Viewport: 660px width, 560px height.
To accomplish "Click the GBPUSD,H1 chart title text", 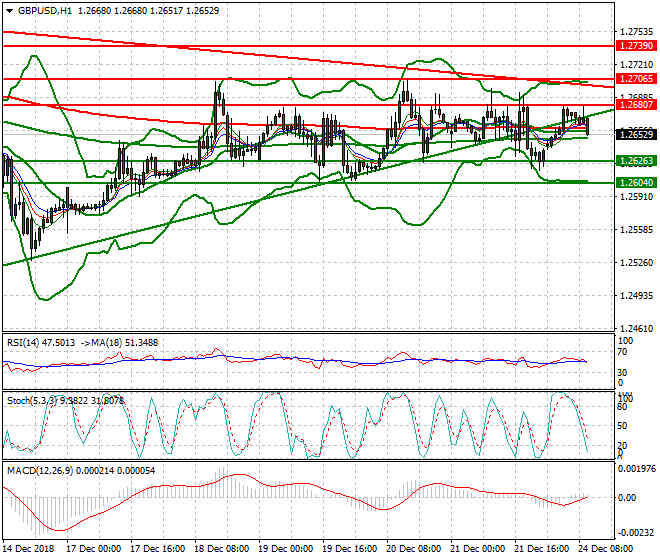I will point(45,11).
